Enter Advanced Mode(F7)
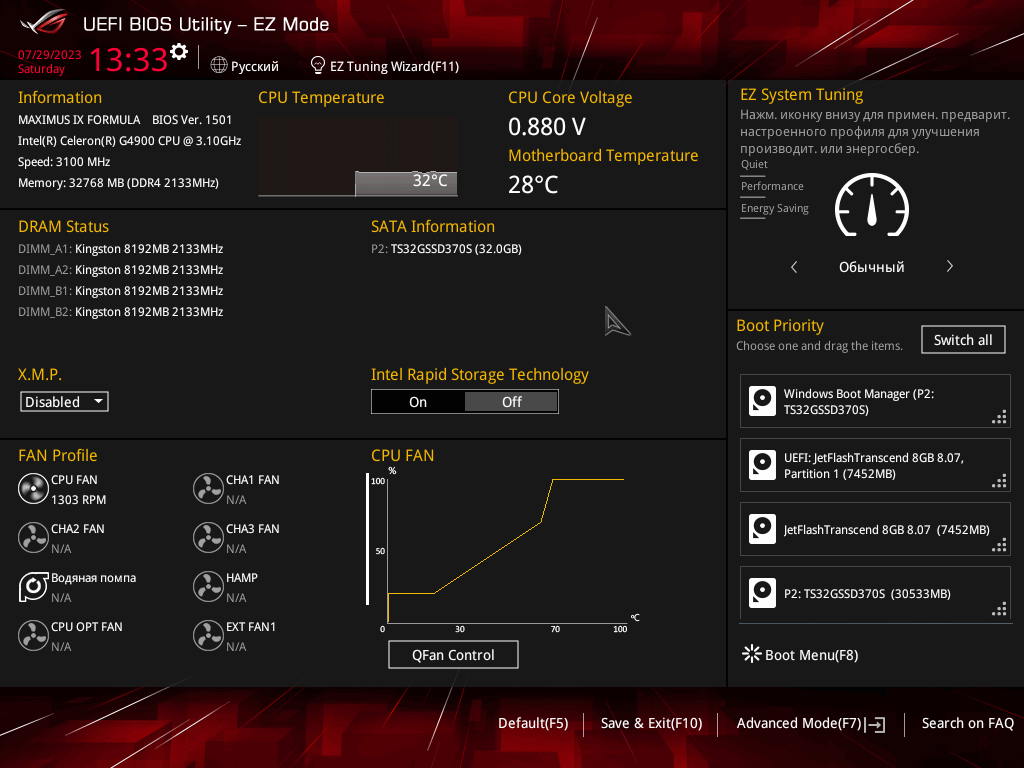This screenshot has width=1024, height=768. coord(810,723)
